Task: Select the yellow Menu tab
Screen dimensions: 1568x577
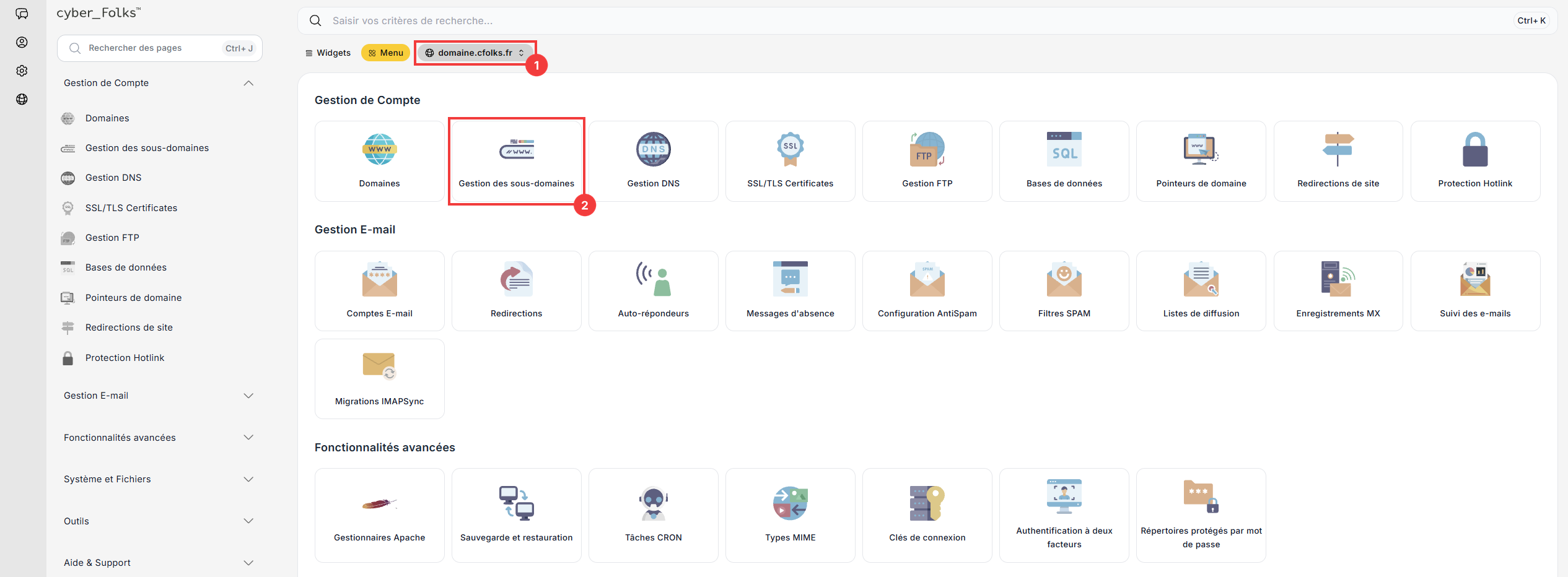Action: click(385, 53)
